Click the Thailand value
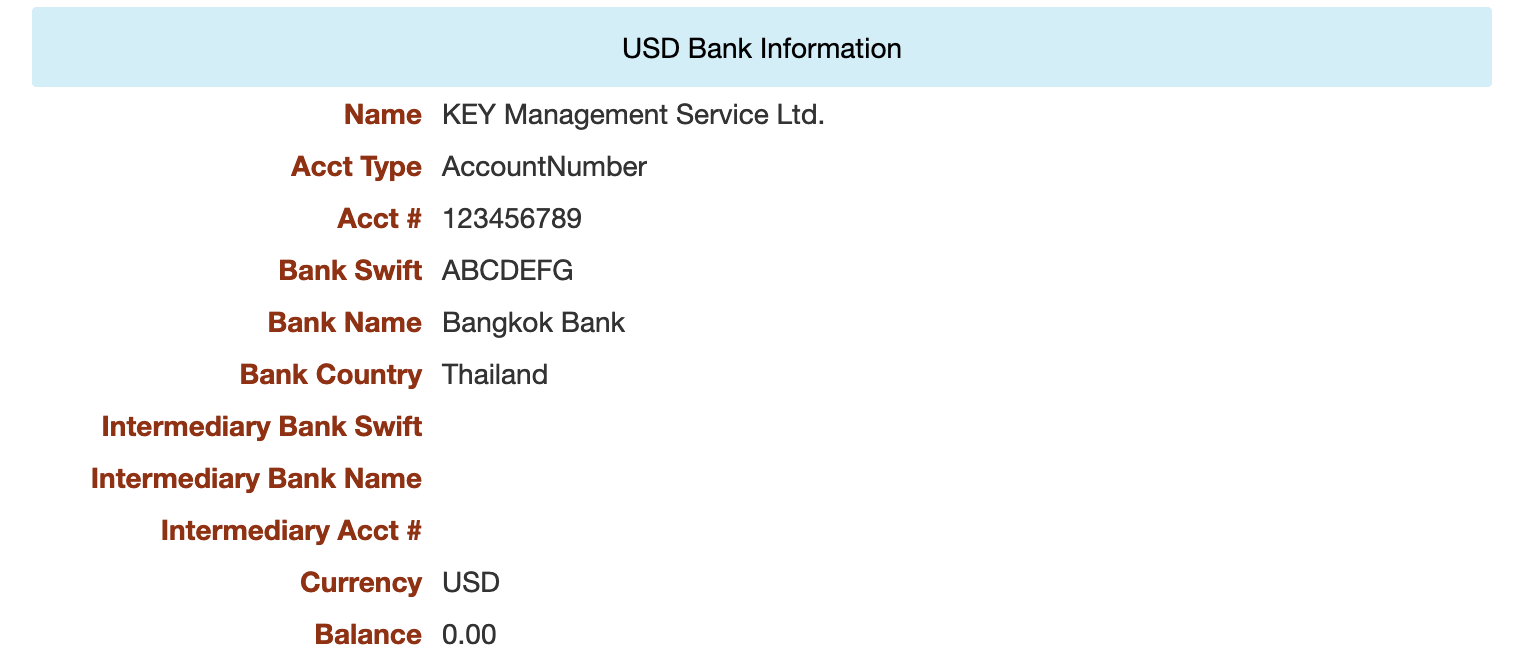The image size is (1523, 656). point(494,375)
